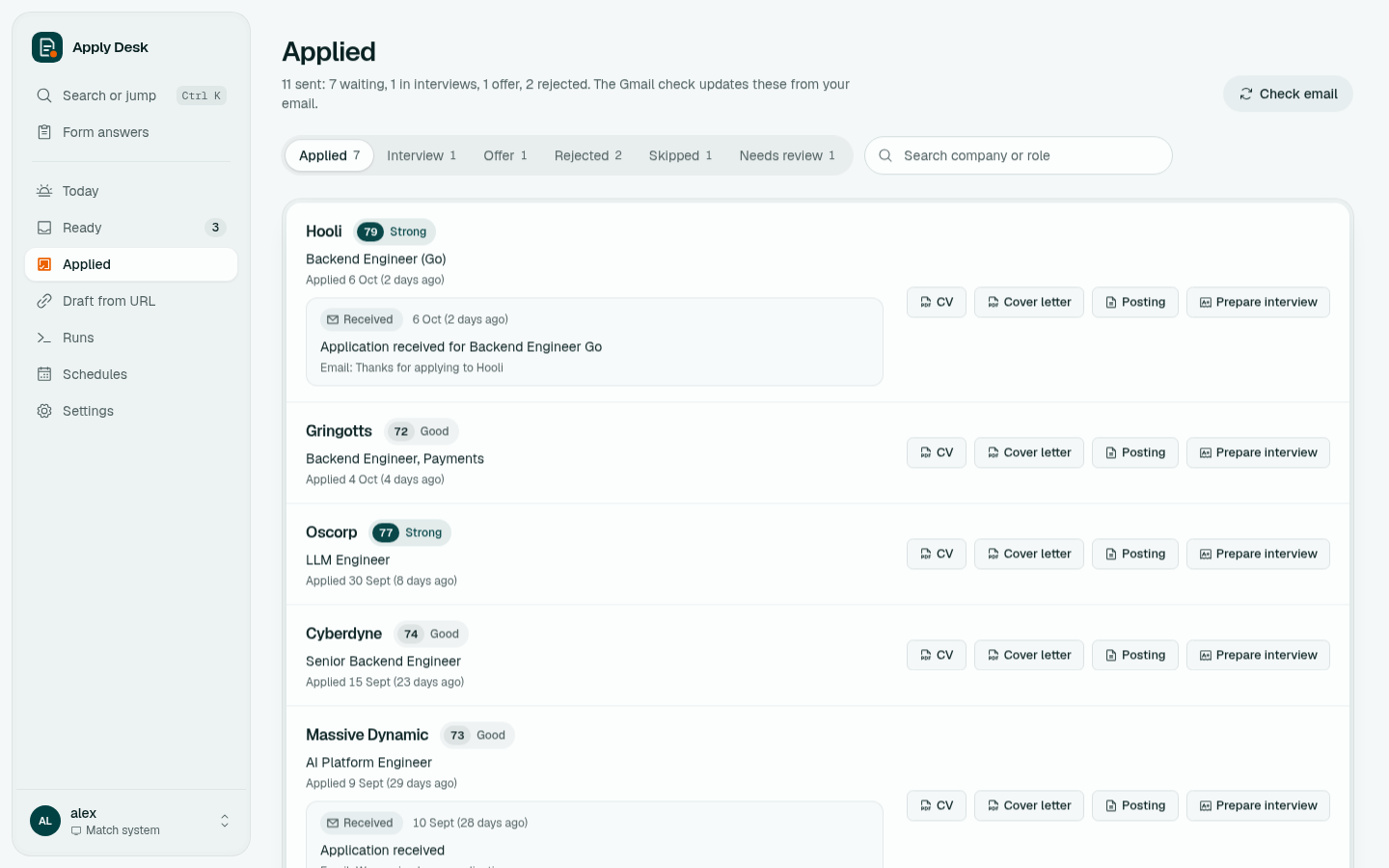Switch to the Offer tab
The image size is (1389, 868).
coord(505,155)
